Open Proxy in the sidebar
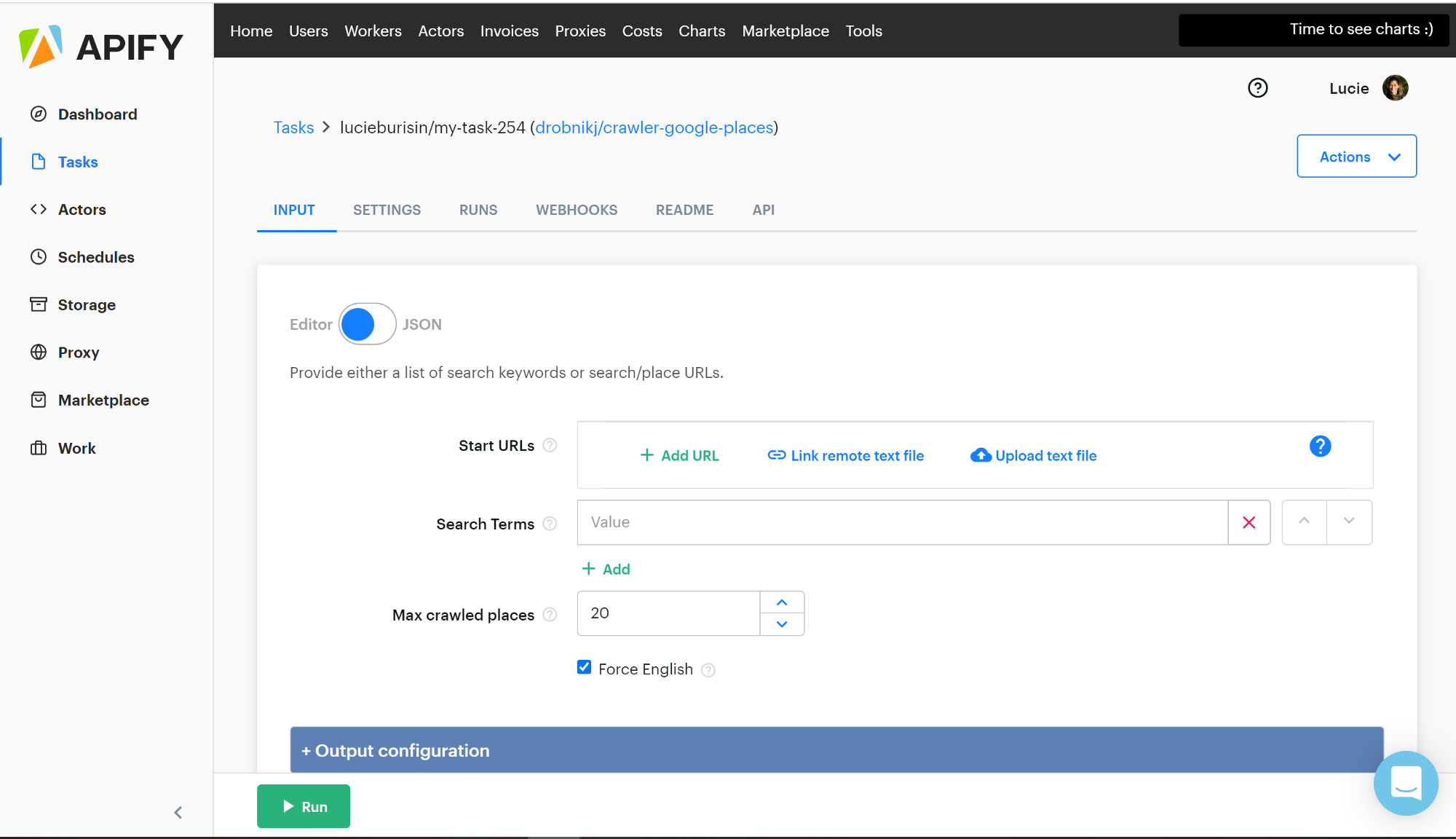Image resolution: width=1456 pixels, height=839 pixels. click(65, 352)
